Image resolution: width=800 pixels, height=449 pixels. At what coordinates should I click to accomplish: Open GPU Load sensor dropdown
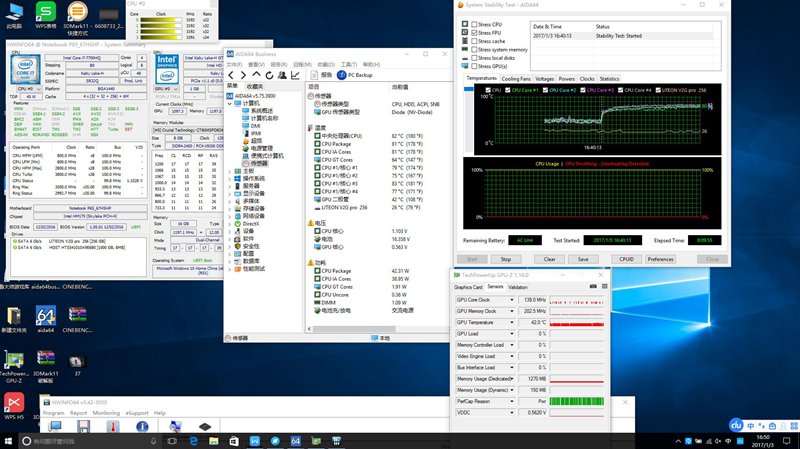click(512, 333)
